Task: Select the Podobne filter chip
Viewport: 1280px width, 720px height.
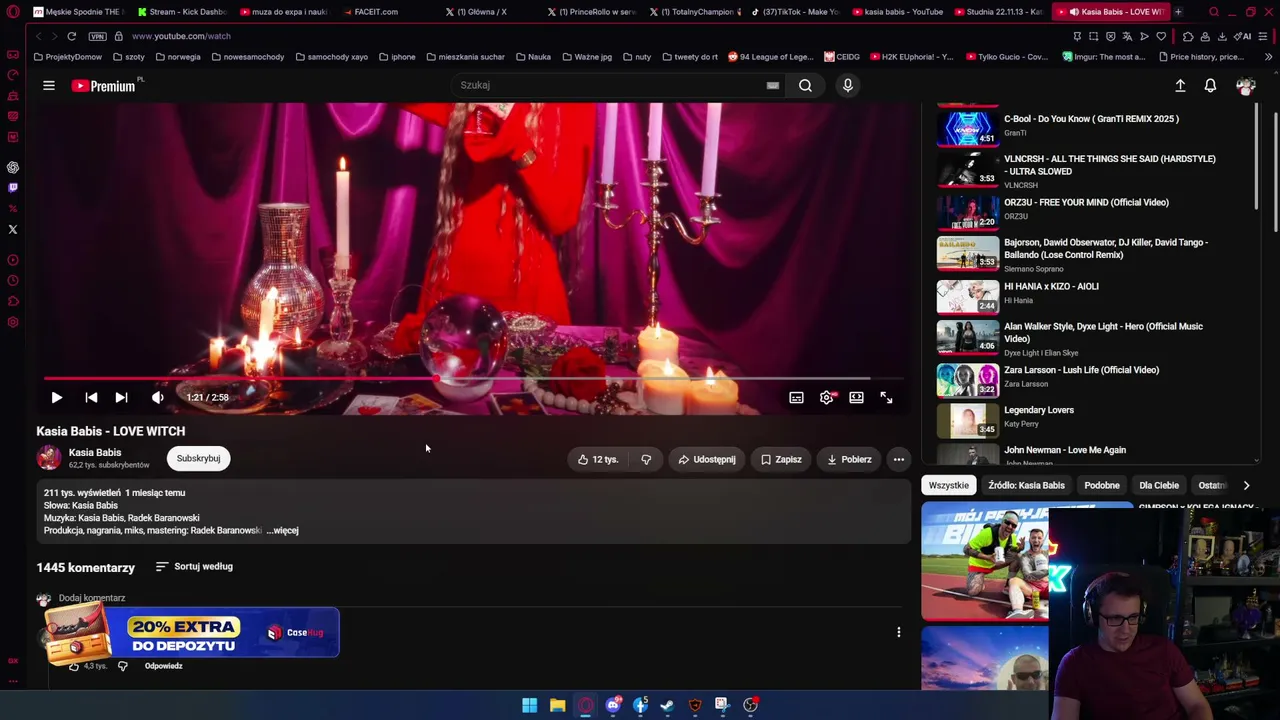Action: coord(1102,485)
